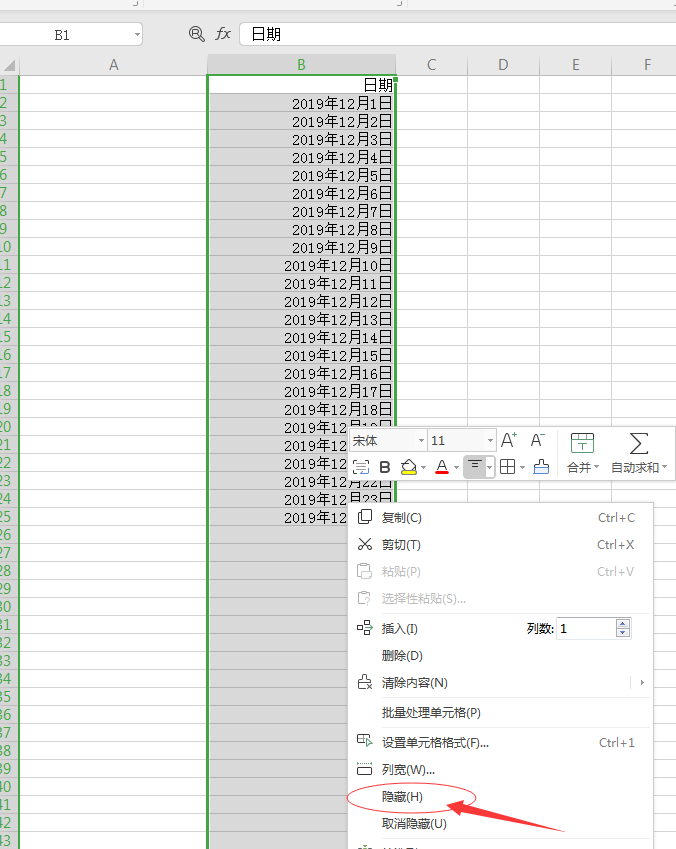Screen dimensions: 676x849
Task: Select column C header
Action: [x=432, y=65]
